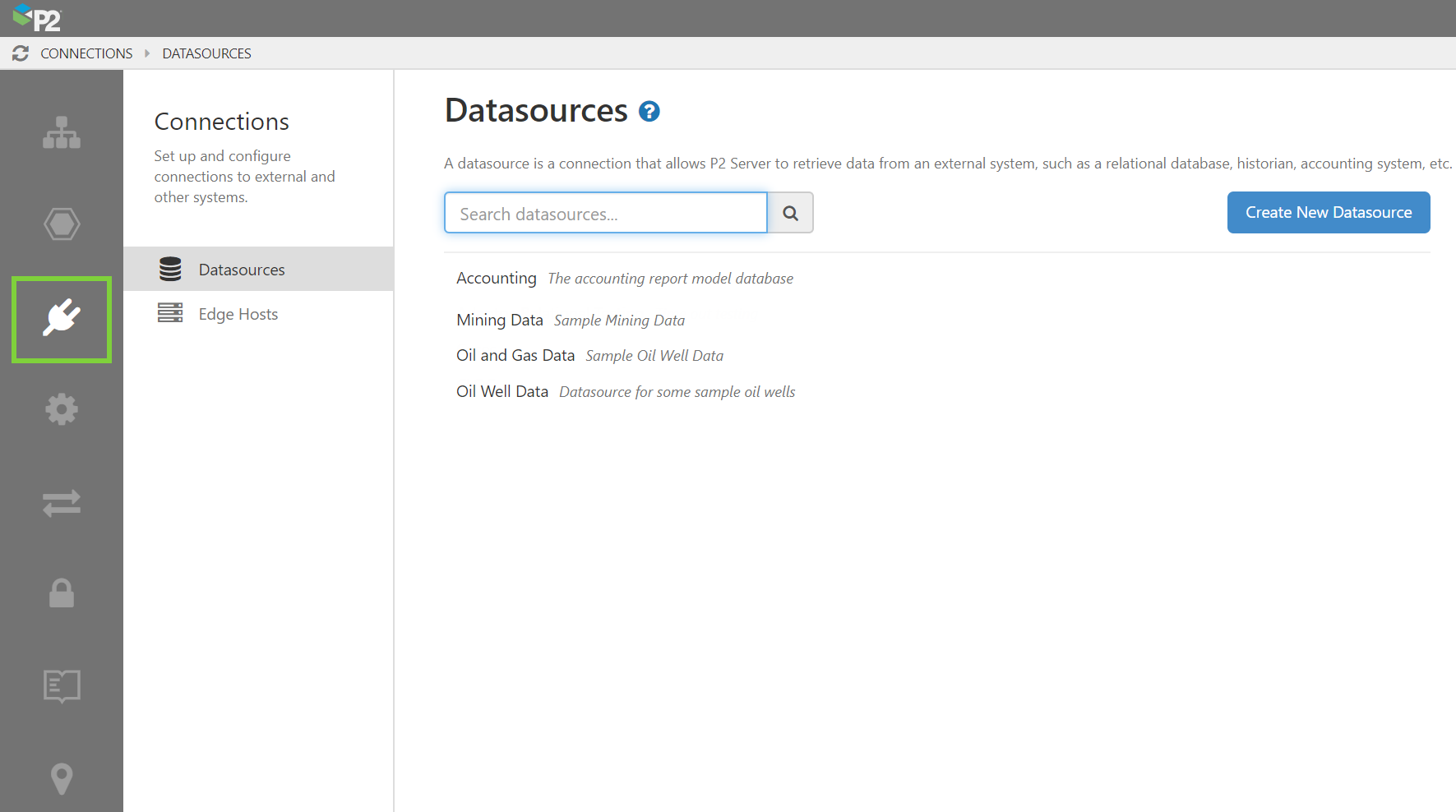Focus the Search datasources field

tap(605, 214)
